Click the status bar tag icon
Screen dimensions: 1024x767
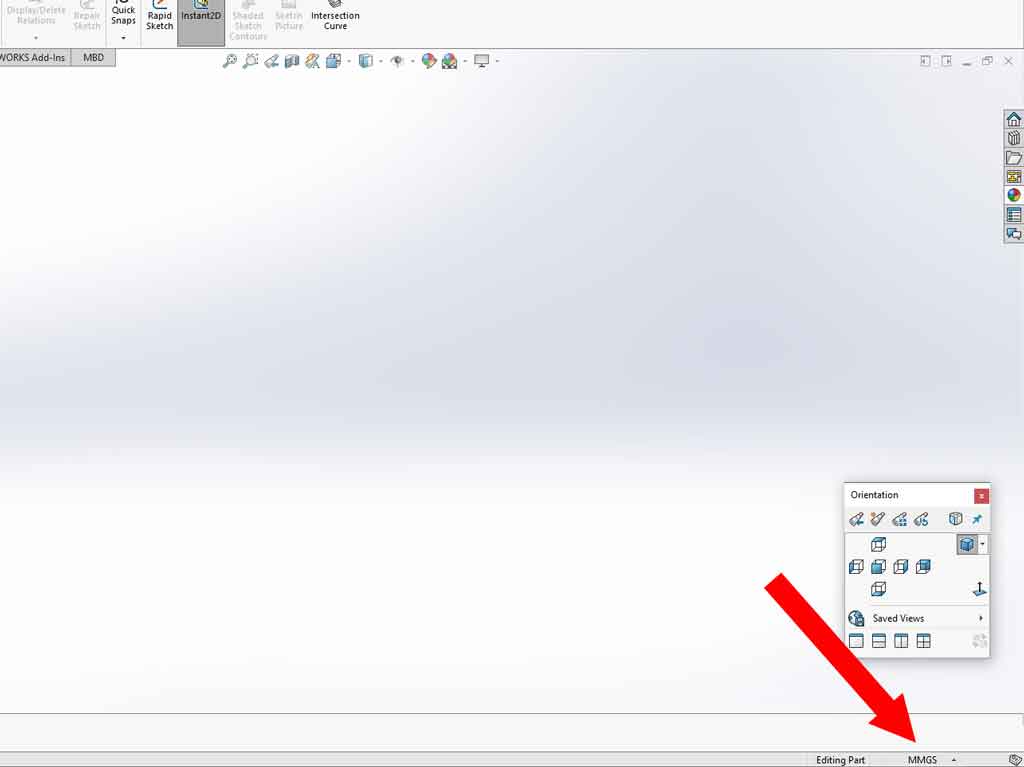point(1014,760)
